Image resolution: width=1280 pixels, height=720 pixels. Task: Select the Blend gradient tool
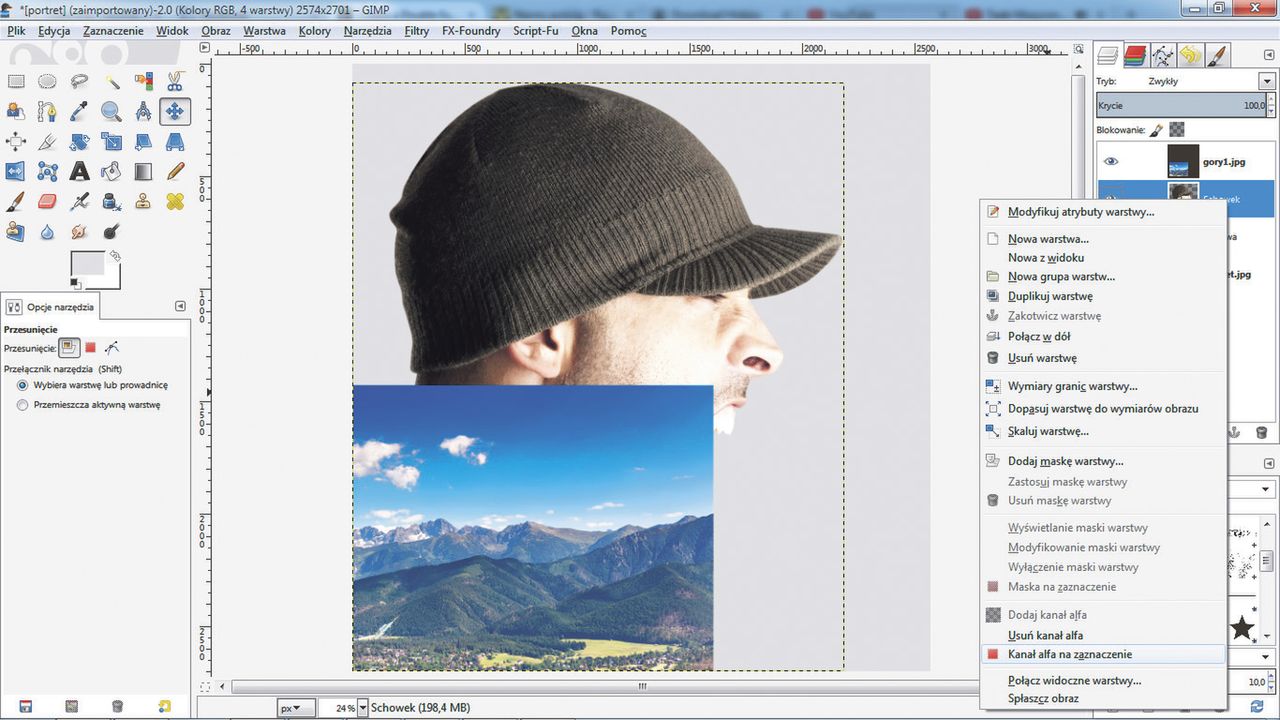click(143, 171)
